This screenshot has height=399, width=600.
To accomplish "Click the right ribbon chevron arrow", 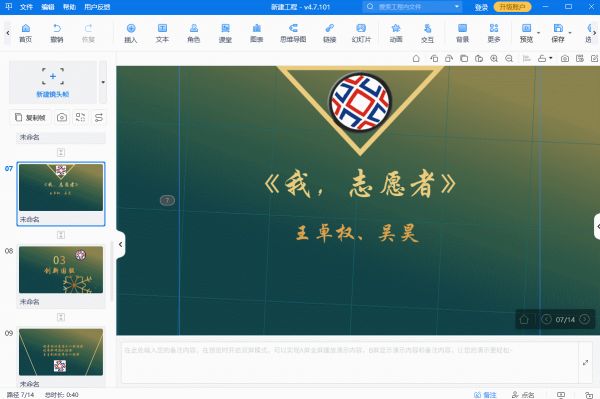I will click(x=594, y=33).
